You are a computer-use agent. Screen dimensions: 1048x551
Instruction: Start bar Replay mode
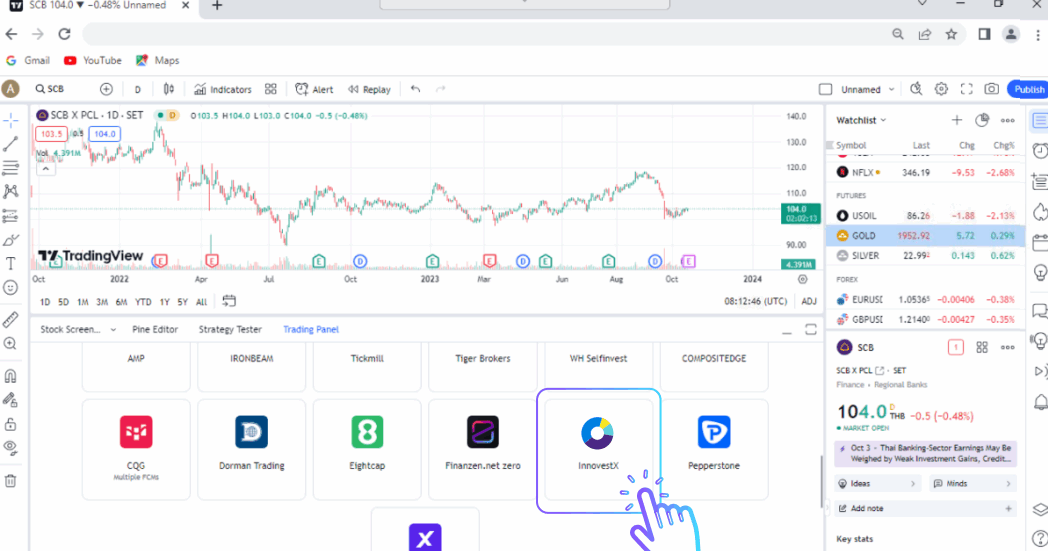369,89
